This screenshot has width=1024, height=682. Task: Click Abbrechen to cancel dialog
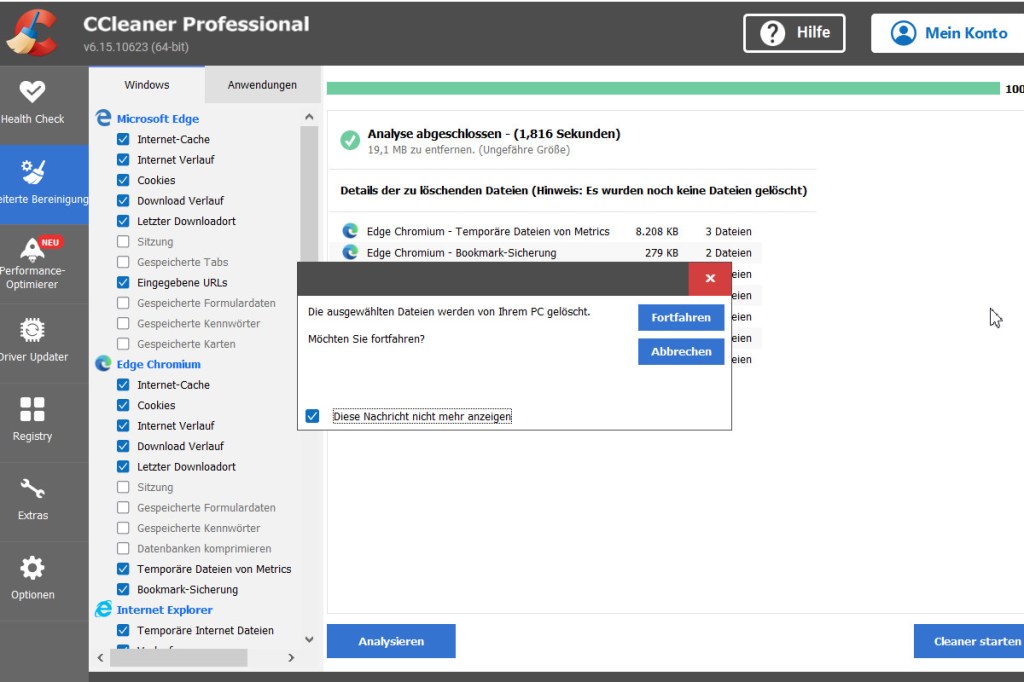[x=680, y=351]
